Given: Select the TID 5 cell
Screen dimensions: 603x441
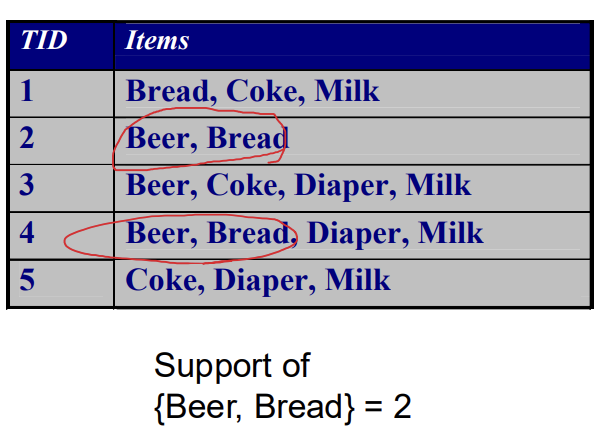Looking at the screenshot, I should (x=62, y=283).
